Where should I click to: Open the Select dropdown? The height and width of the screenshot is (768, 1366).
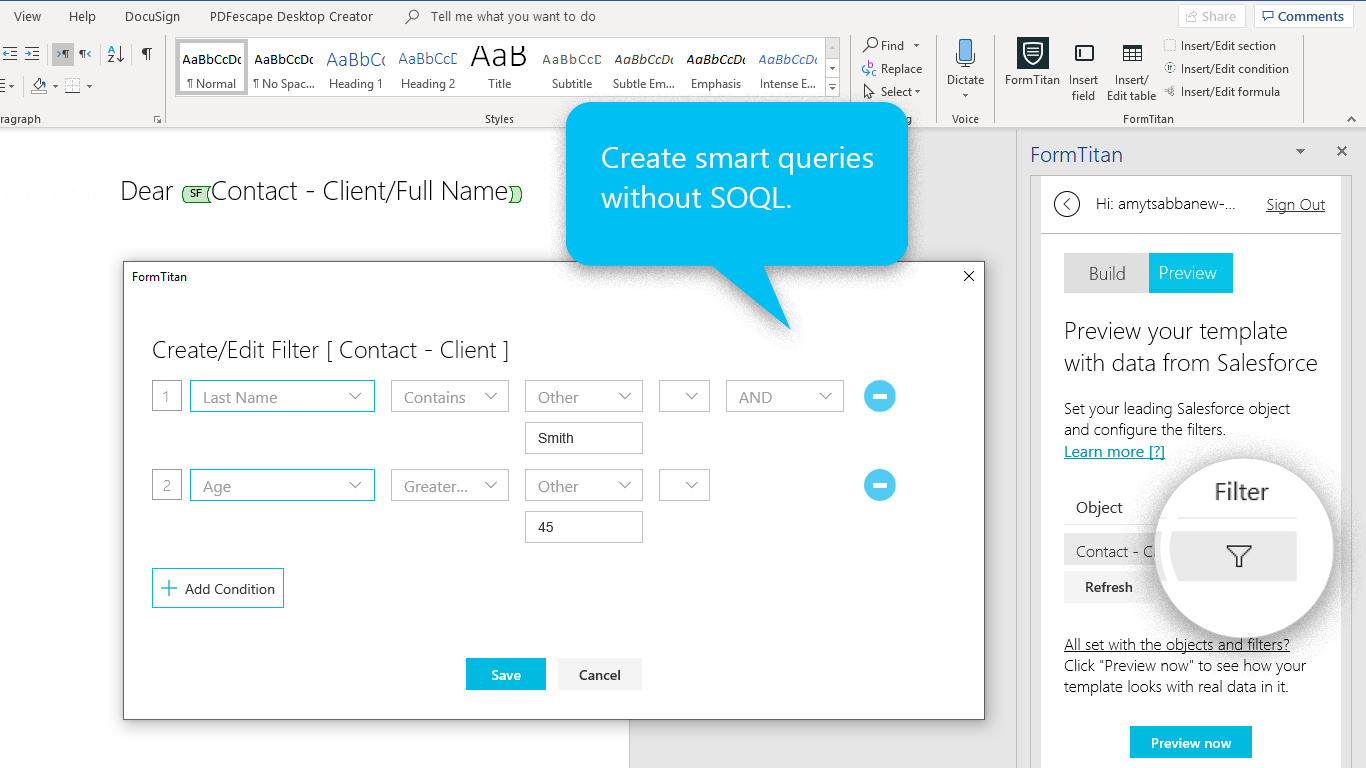point(892,92)
